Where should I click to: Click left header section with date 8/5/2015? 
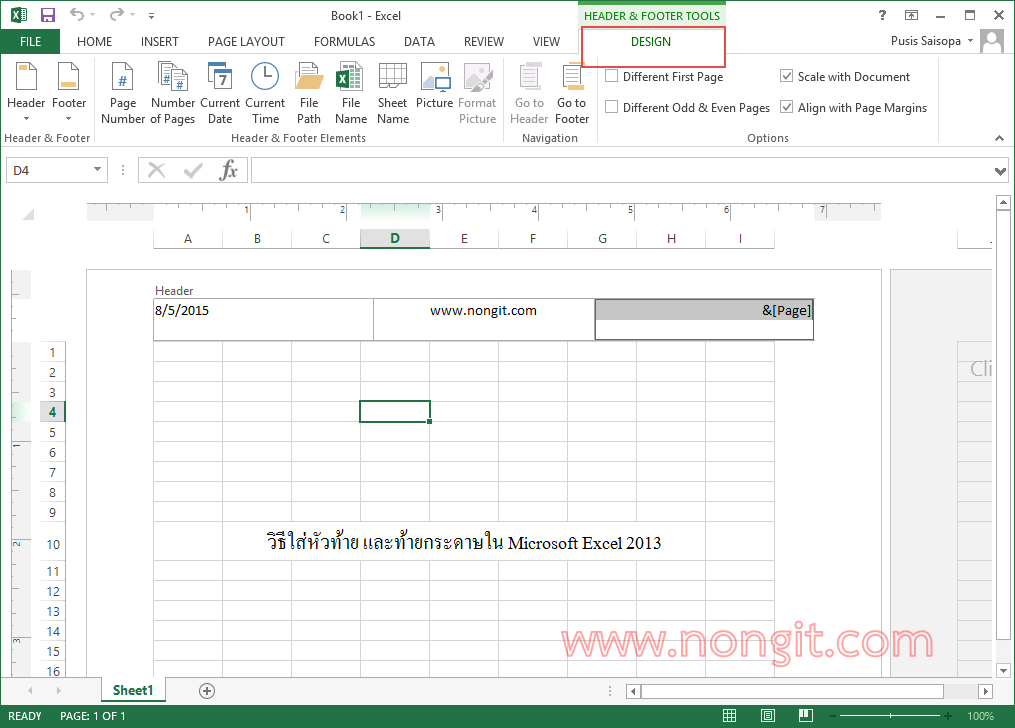[x=263, y=319]
